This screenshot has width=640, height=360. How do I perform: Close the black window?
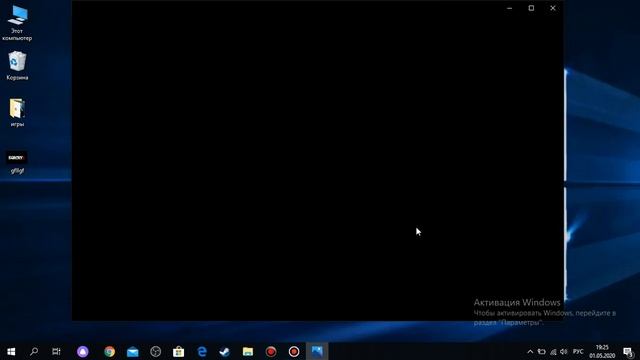point(553,8)
